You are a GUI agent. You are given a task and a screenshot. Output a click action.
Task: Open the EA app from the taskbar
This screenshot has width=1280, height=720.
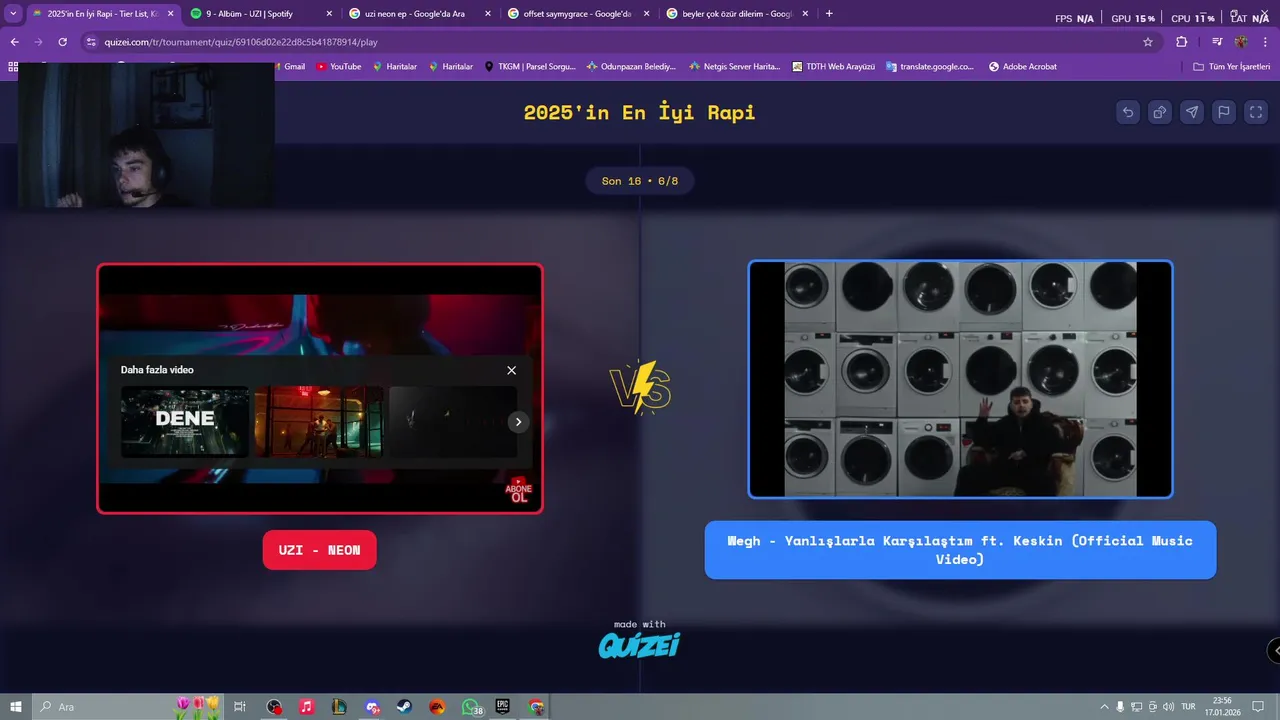click(x=437, y=707)
